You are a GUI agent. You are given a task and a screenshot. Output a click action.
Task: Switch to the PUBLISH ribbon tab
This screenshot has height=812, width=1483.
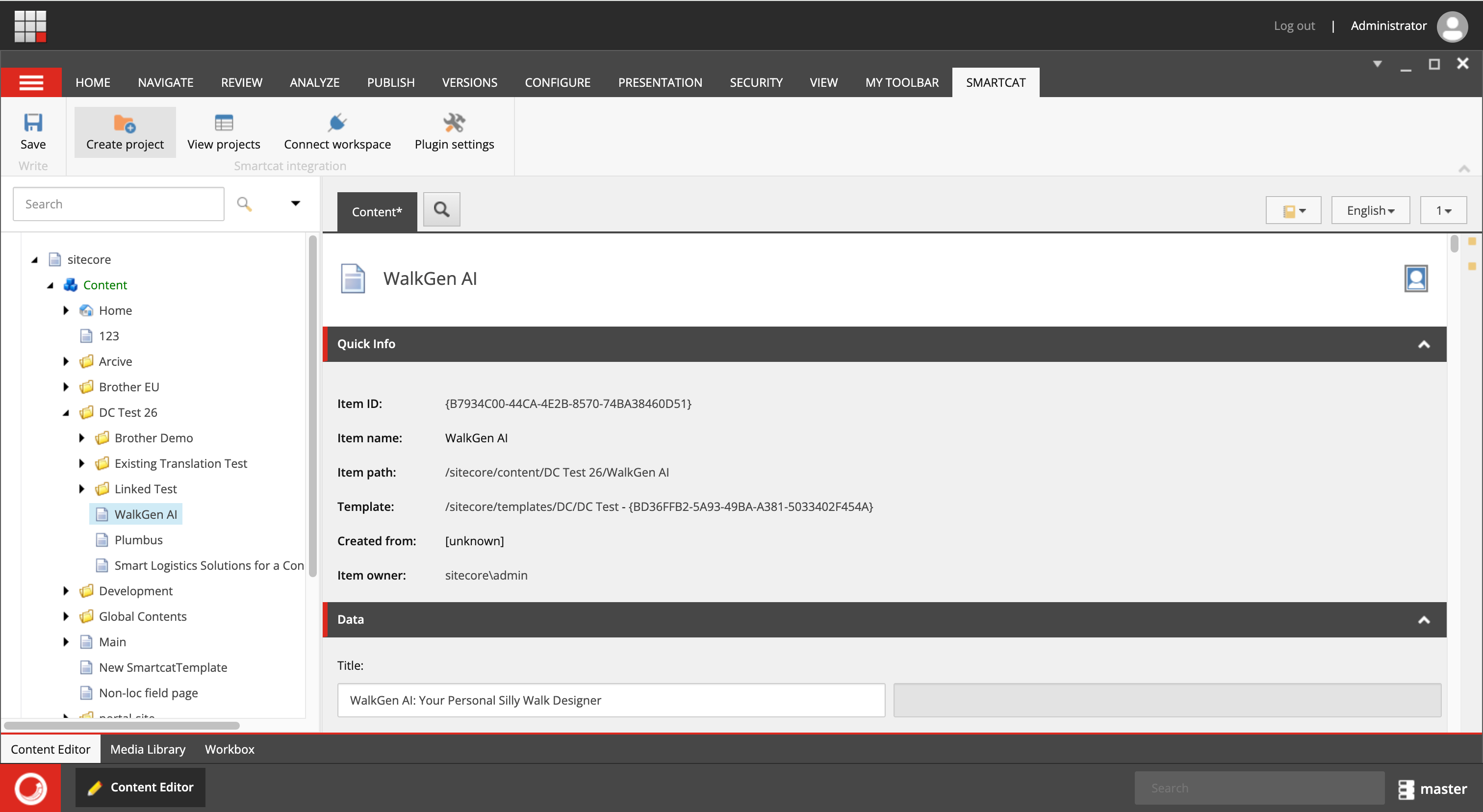391,82
